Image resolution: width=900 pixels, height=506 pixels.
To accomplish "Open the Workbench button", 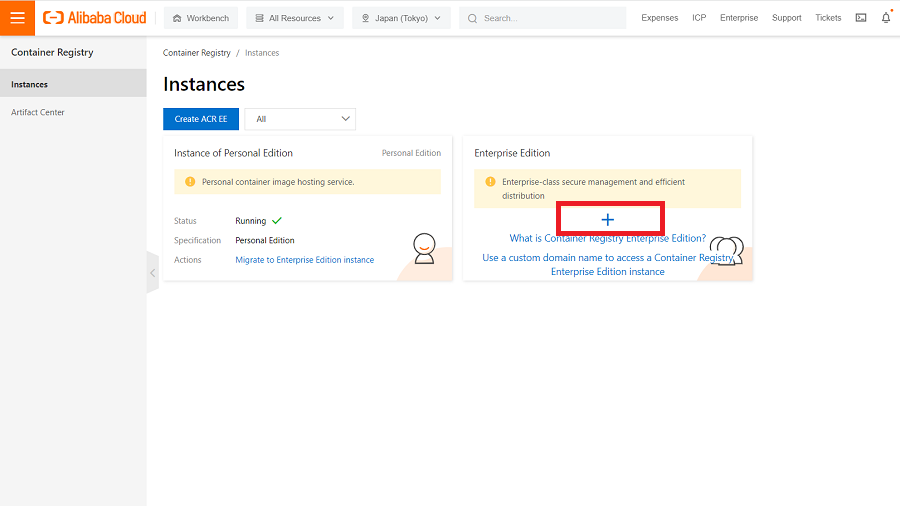I will click(x=200, y=18).
